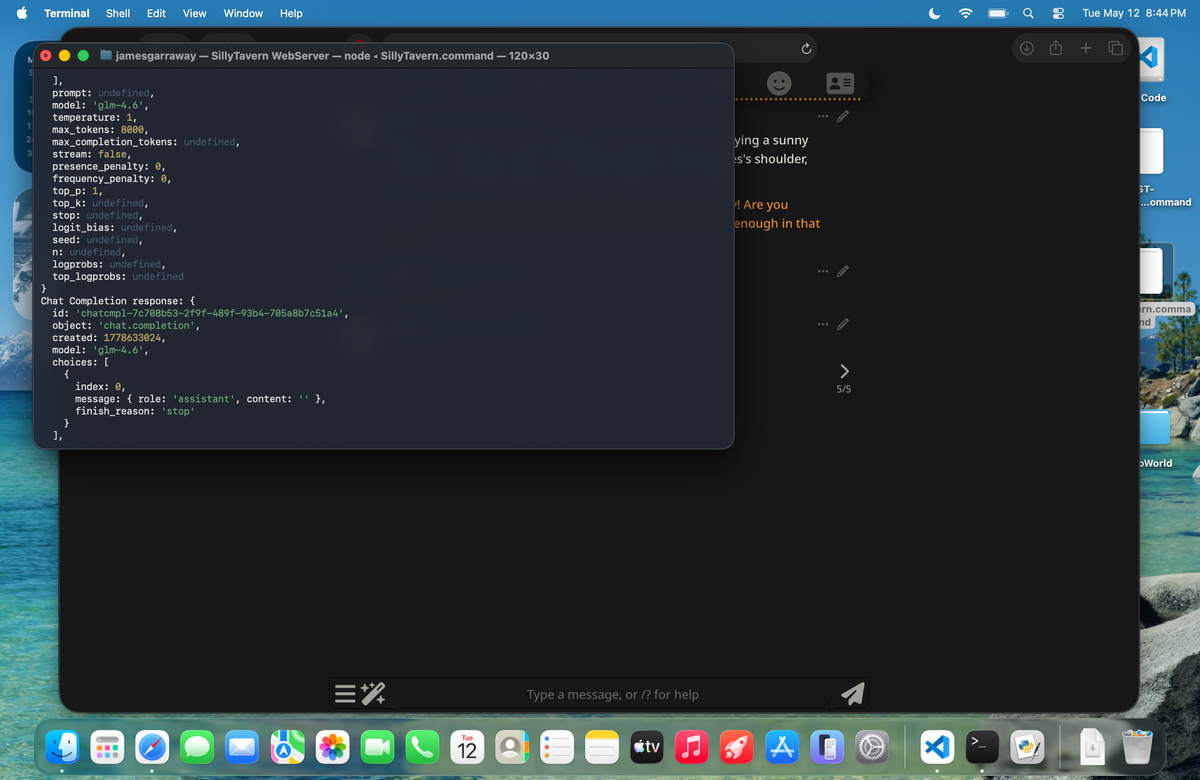Click the message input field
This screenshot has height=780, width=1200.
612,694
